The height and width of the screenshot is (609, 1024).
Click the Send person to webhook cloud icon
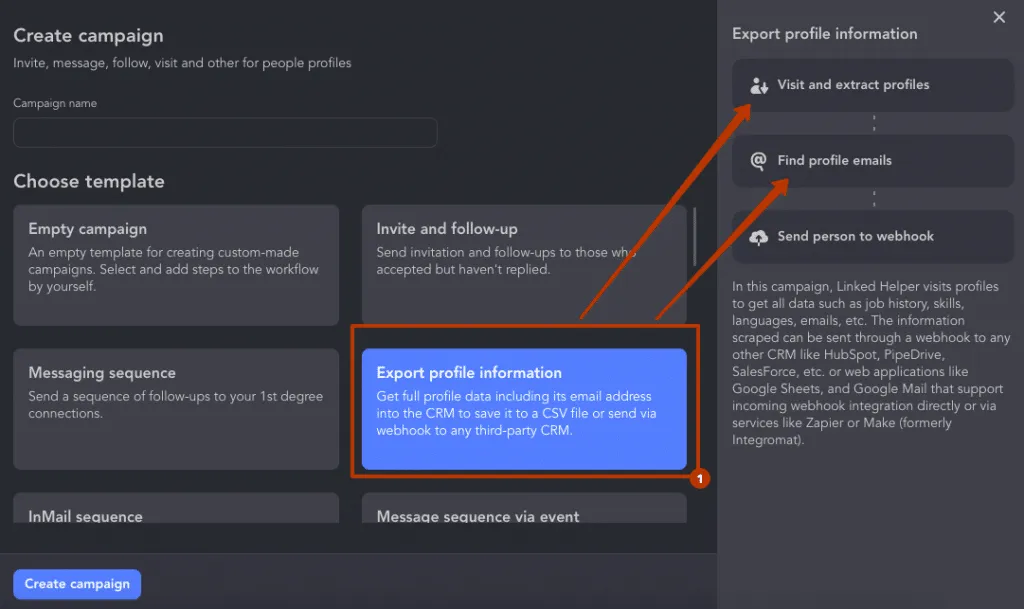pos(758,237)
